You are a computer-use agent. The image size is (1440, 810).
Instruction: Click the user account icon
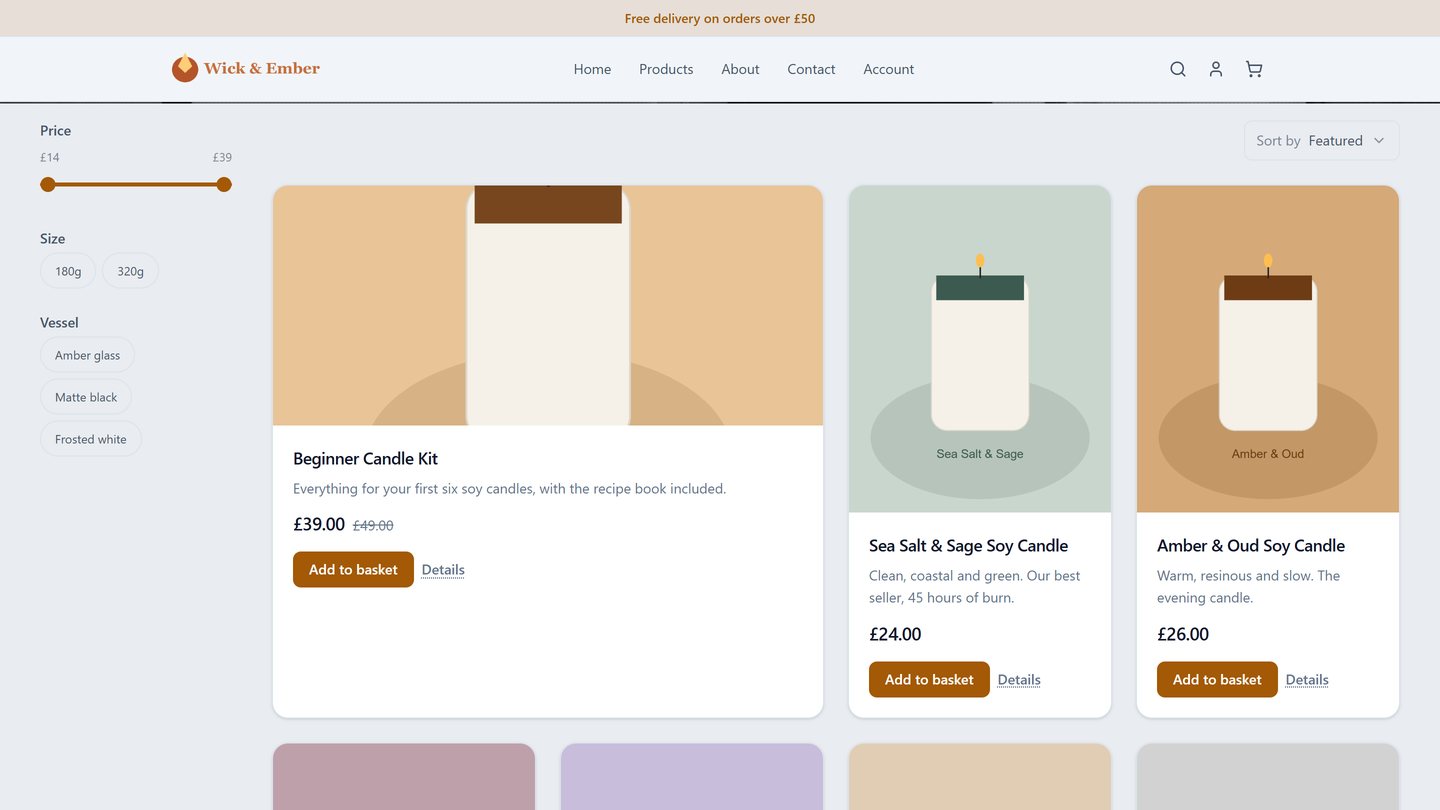(1216, 69)
